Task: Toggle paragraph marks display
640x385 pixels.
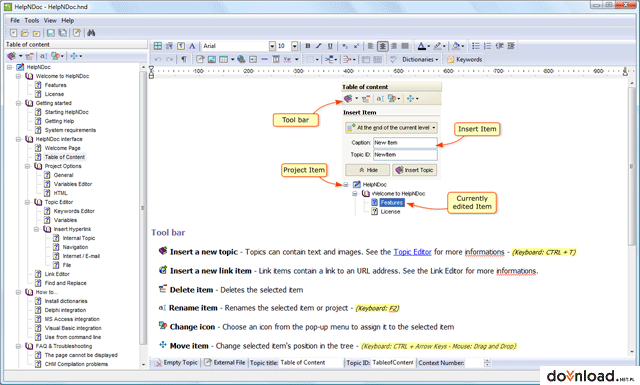Action: [184, 60]
